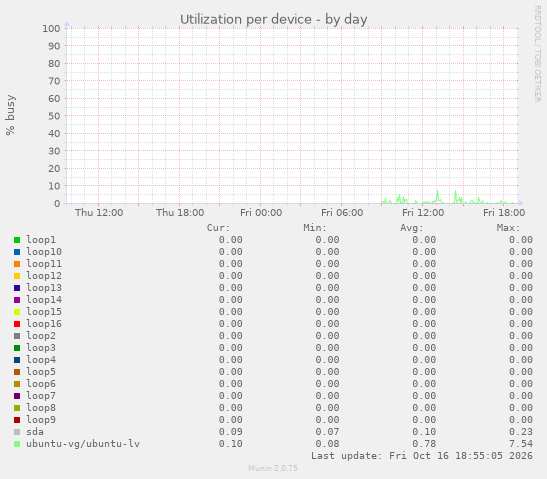This screenshot has height=479, width=547.
Task: Click the loop6 legend label
Action: [x=41, y=384]
